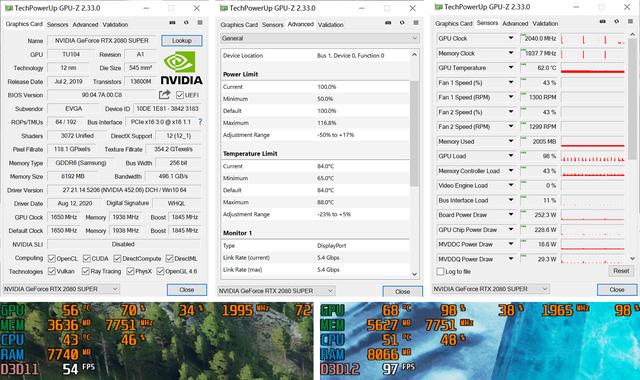Screen dimensions: 640x380
Task: Click GPU-Z app icon in left window title bar
Action: pyautogui.click(x=8, y=8)
